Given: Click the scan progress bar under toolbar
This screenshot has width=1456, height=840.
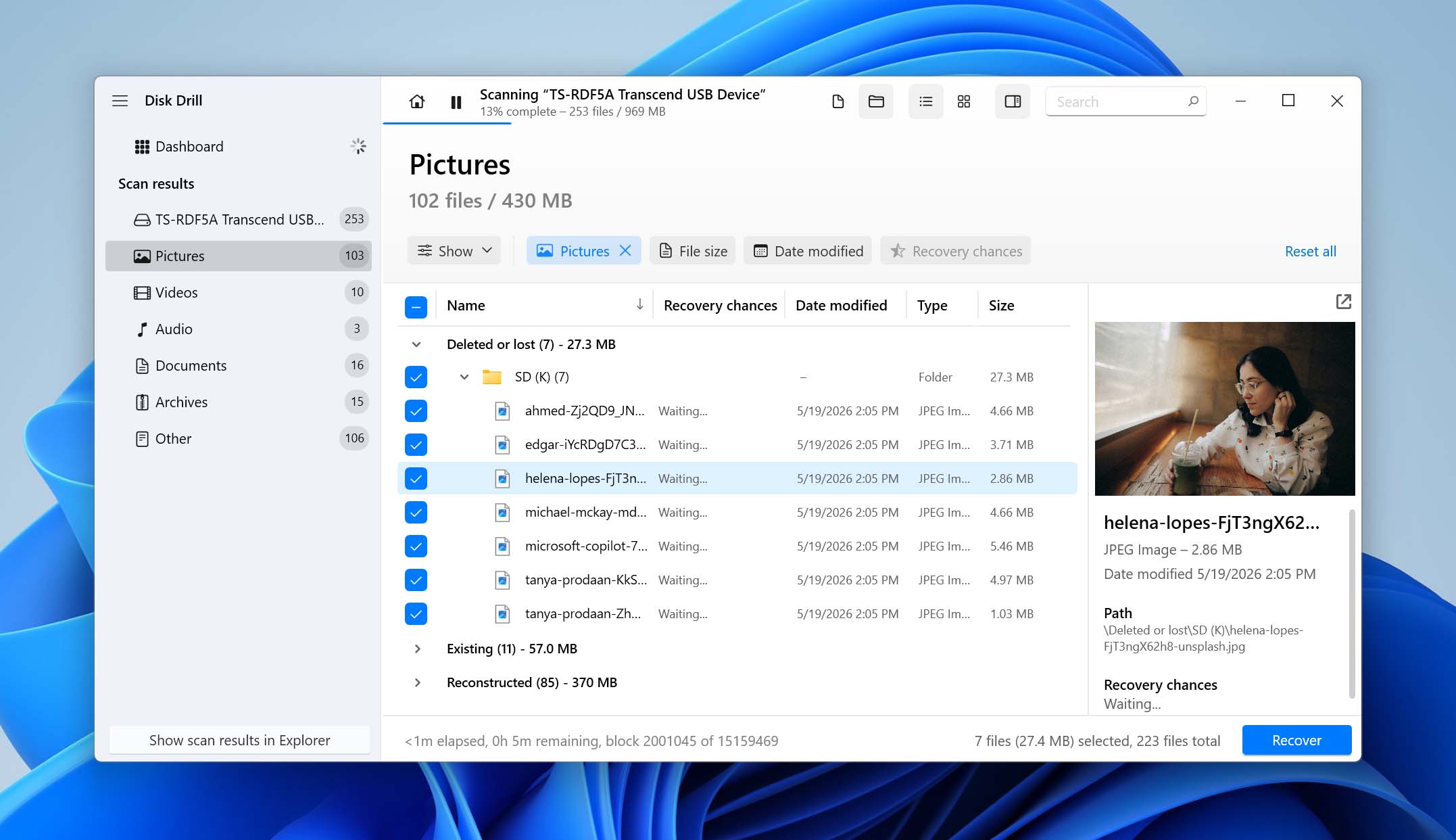Looking at the screenshot, I should [447, 124].
